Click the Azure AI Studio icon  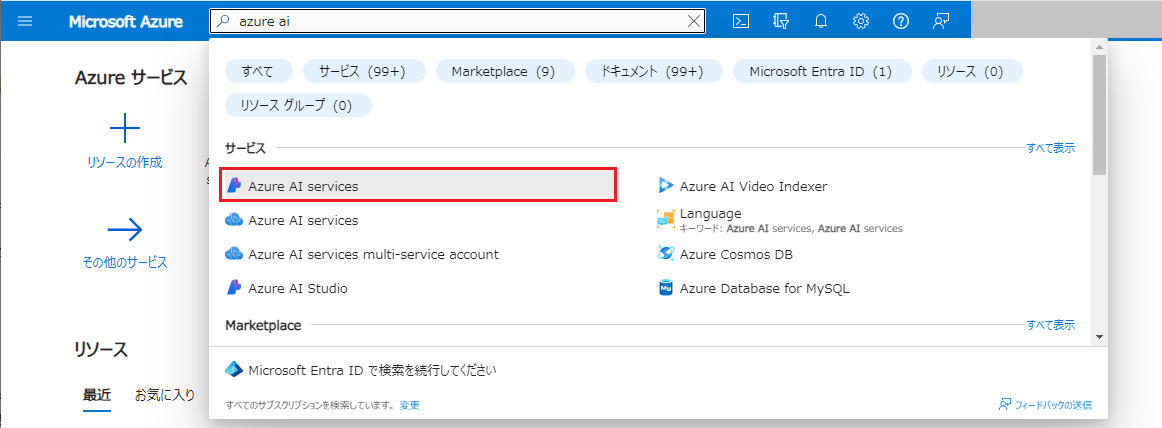(234, 288)
